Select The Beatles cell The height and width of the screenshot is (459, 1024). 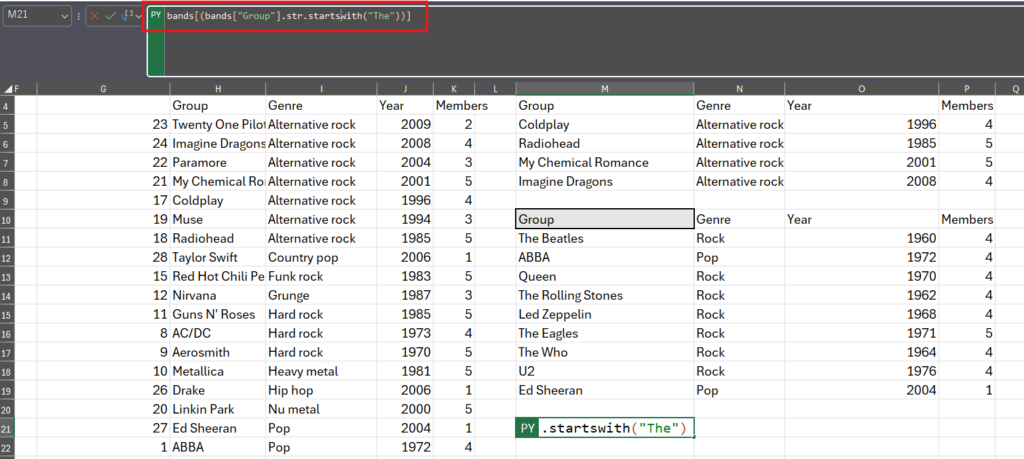coord(605,238)
